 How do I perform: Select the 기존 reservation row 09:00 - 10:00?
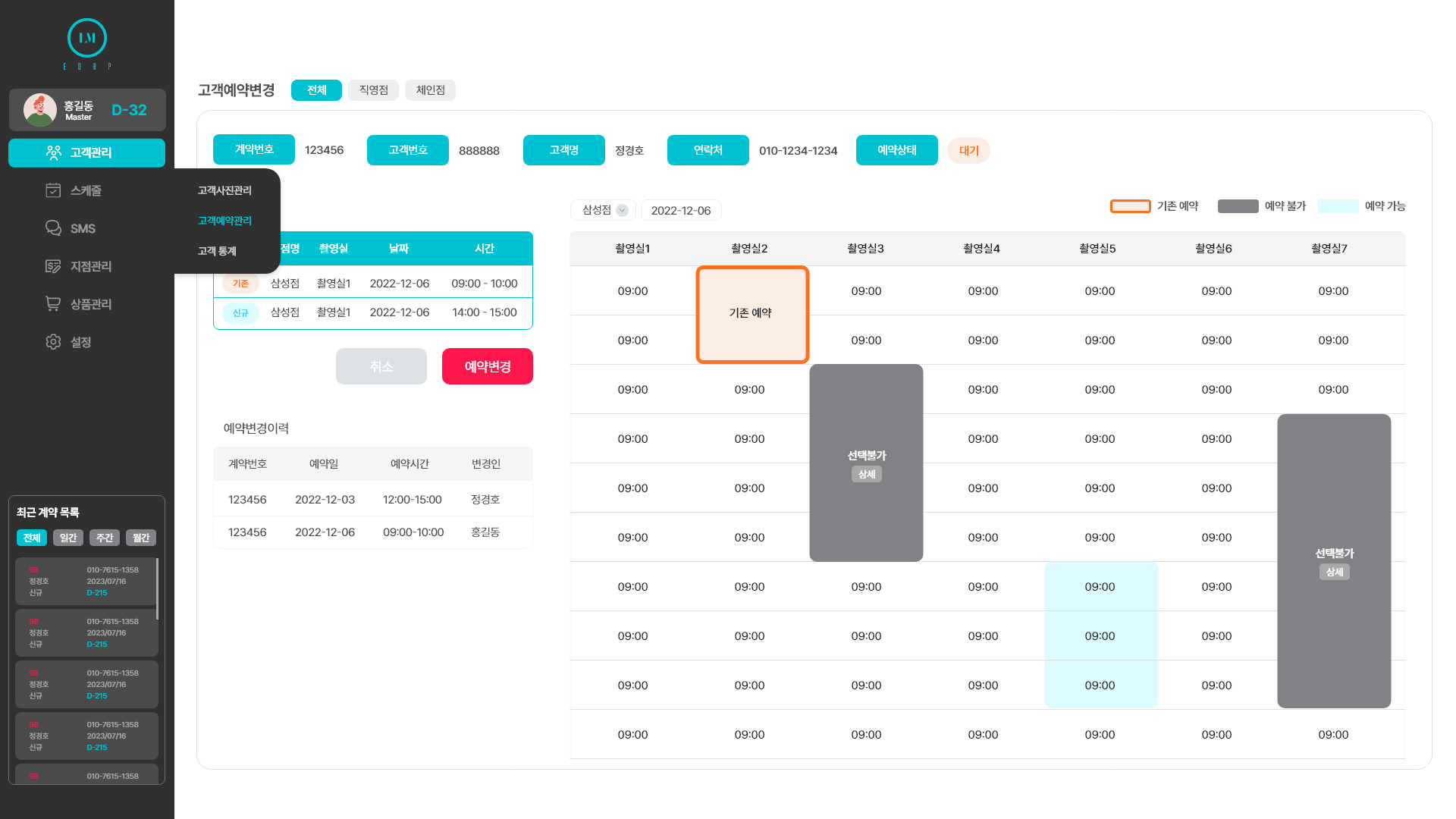[x=373, y=283]
